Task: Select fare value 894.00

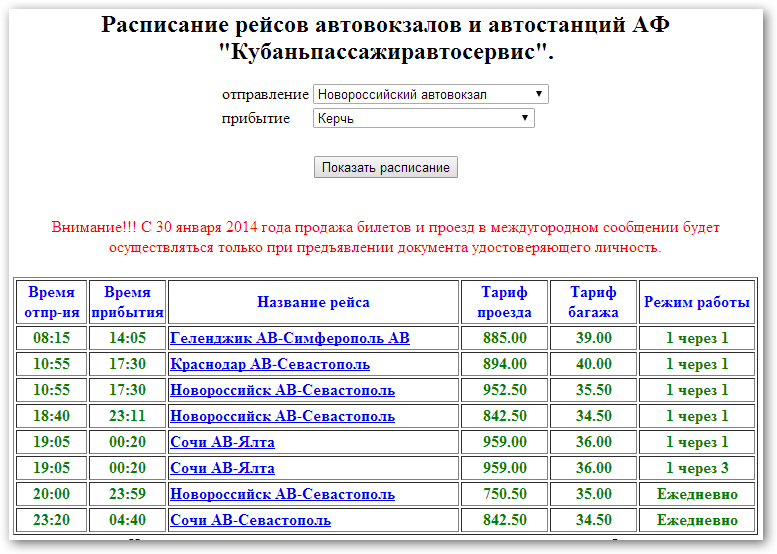Action: click(504, 364)
